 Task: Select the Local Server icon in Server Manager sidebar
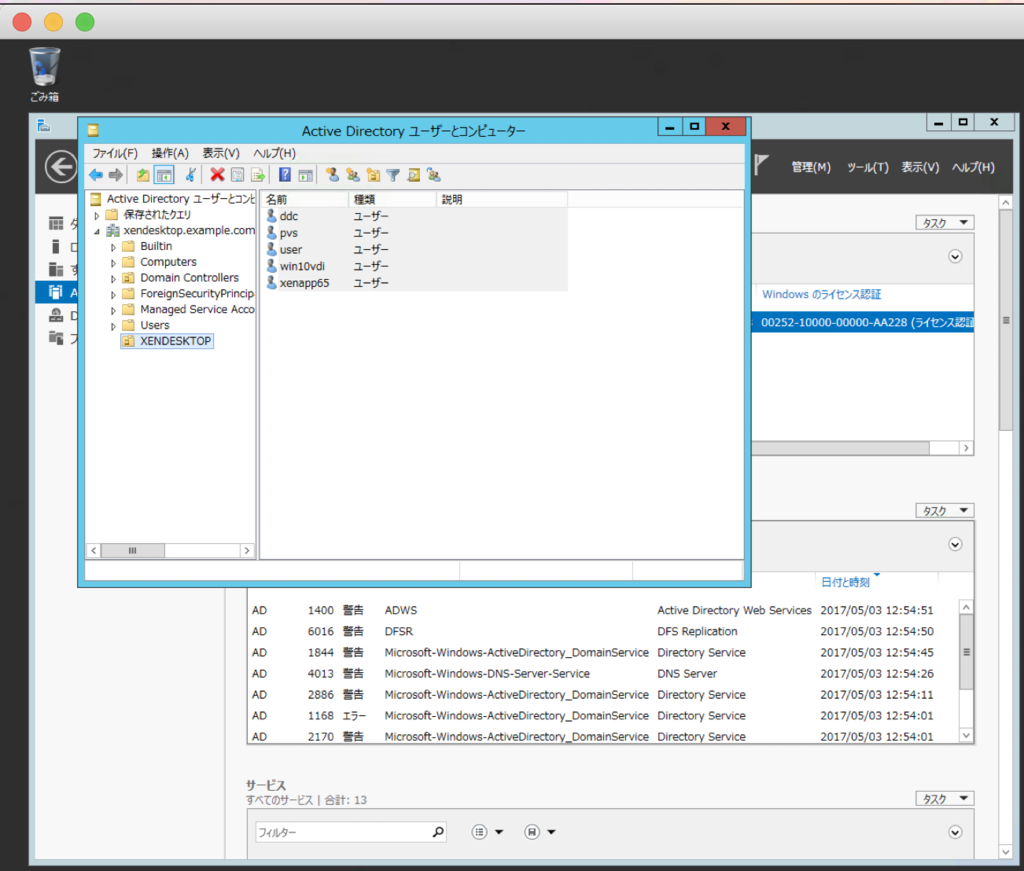[56, 247]
